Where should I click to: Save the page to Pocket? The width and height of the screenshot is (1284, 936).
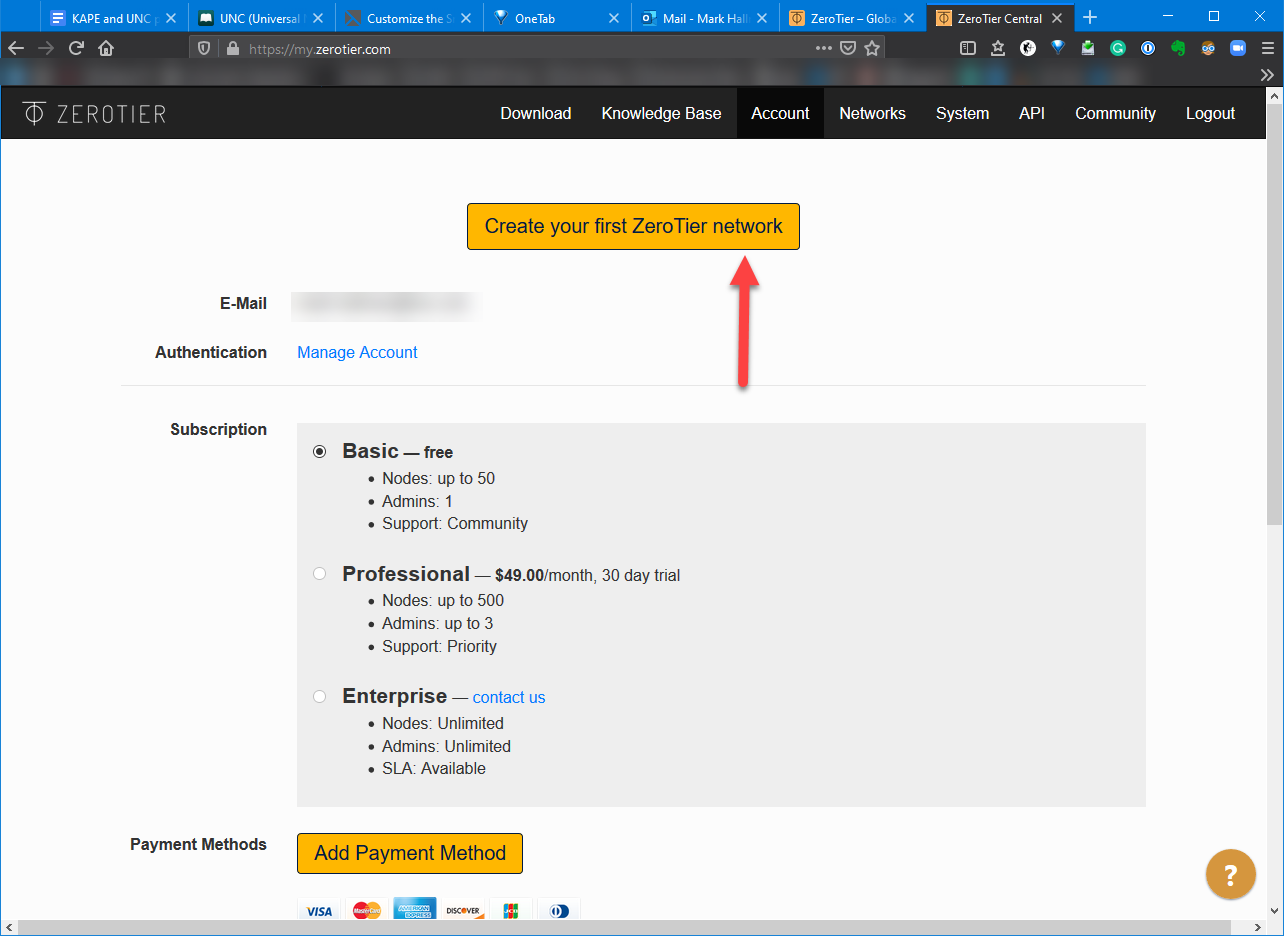pos(848,48)
